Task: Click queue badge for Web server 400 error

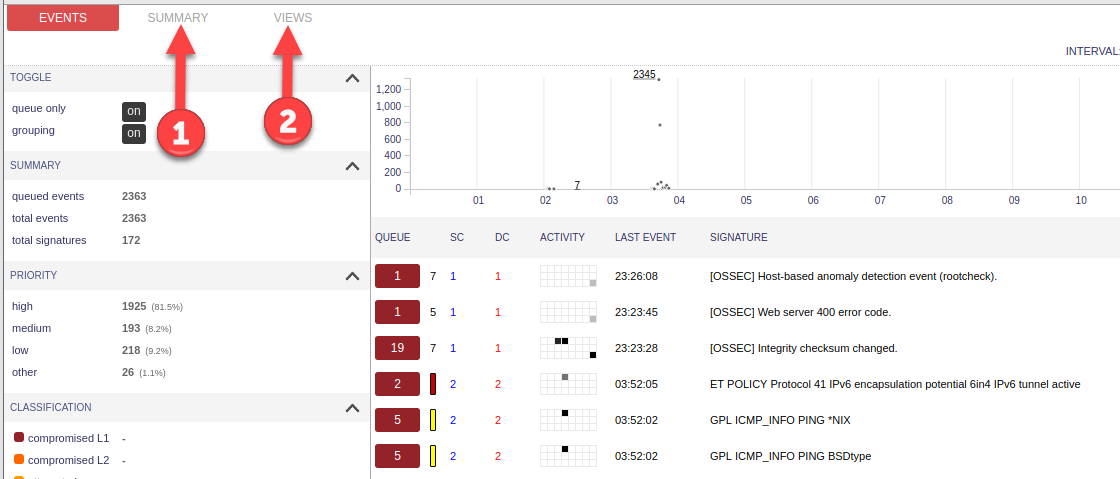Action: coord(397,312)
